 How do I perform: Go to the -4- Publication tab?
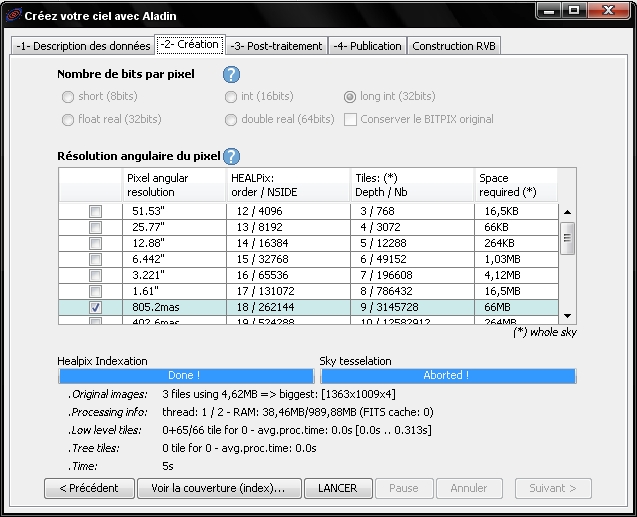[367, 46]
